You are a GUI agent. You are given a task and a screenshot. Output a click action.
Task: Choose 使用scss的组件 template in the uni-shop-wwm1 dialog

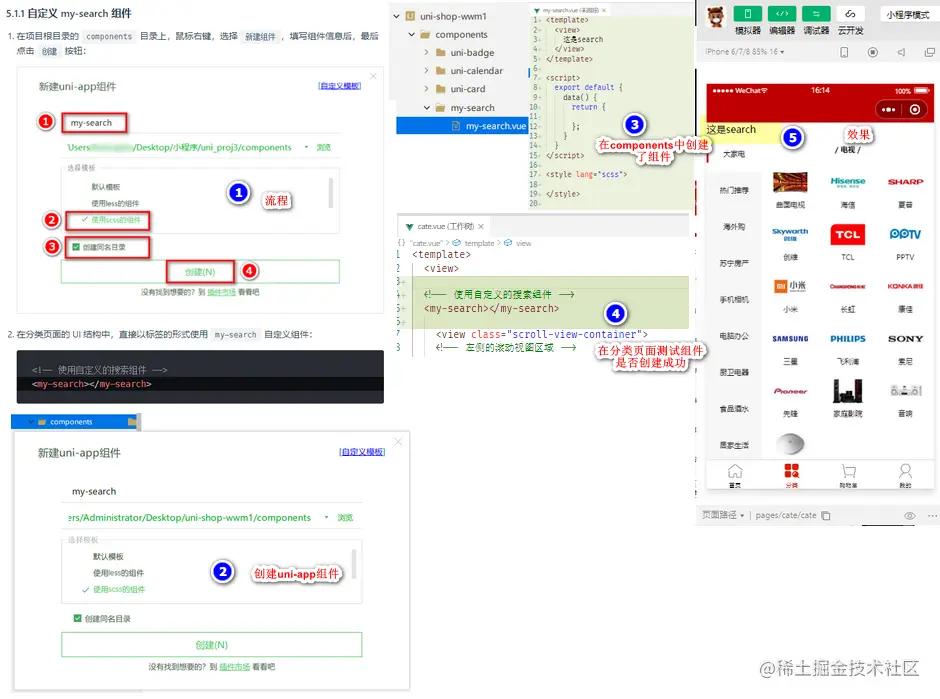[119, 590]
